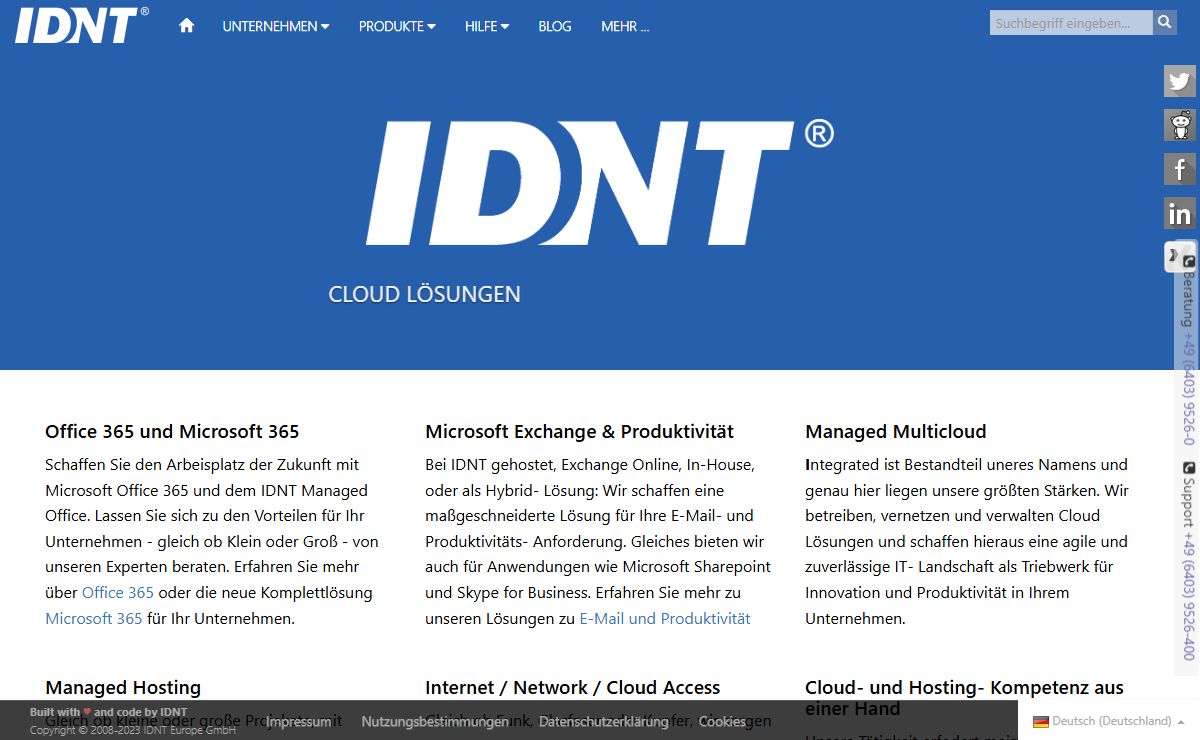Share on LinkedIn via the in icon
The width and height of the screenshot is (1200, 740).
(1180, 213)
